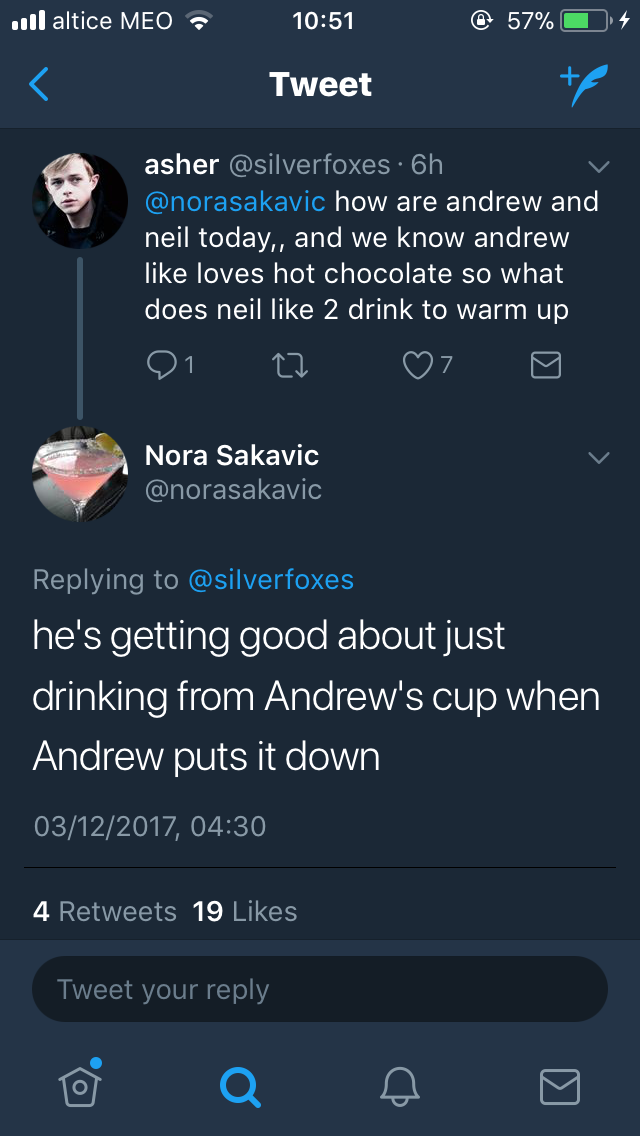This screenshot has height=1136, width=640.
Task: Show the 4 Retweets list
Action: coord(105,912)
